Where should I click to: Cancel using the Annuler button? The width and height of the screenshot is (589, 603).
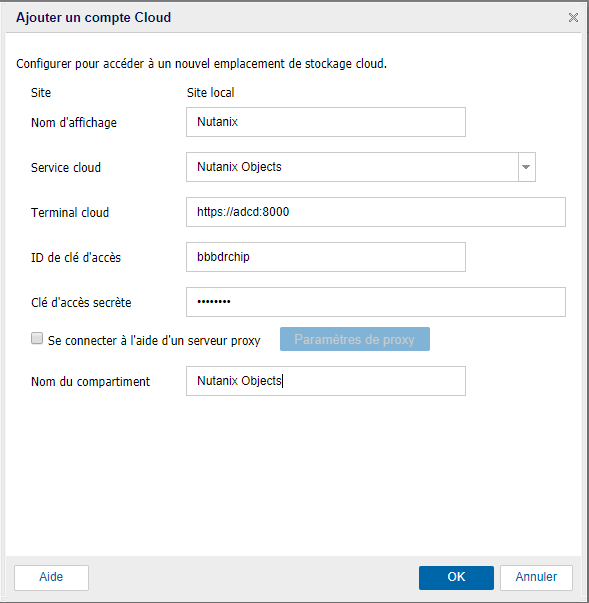point(536,577)
